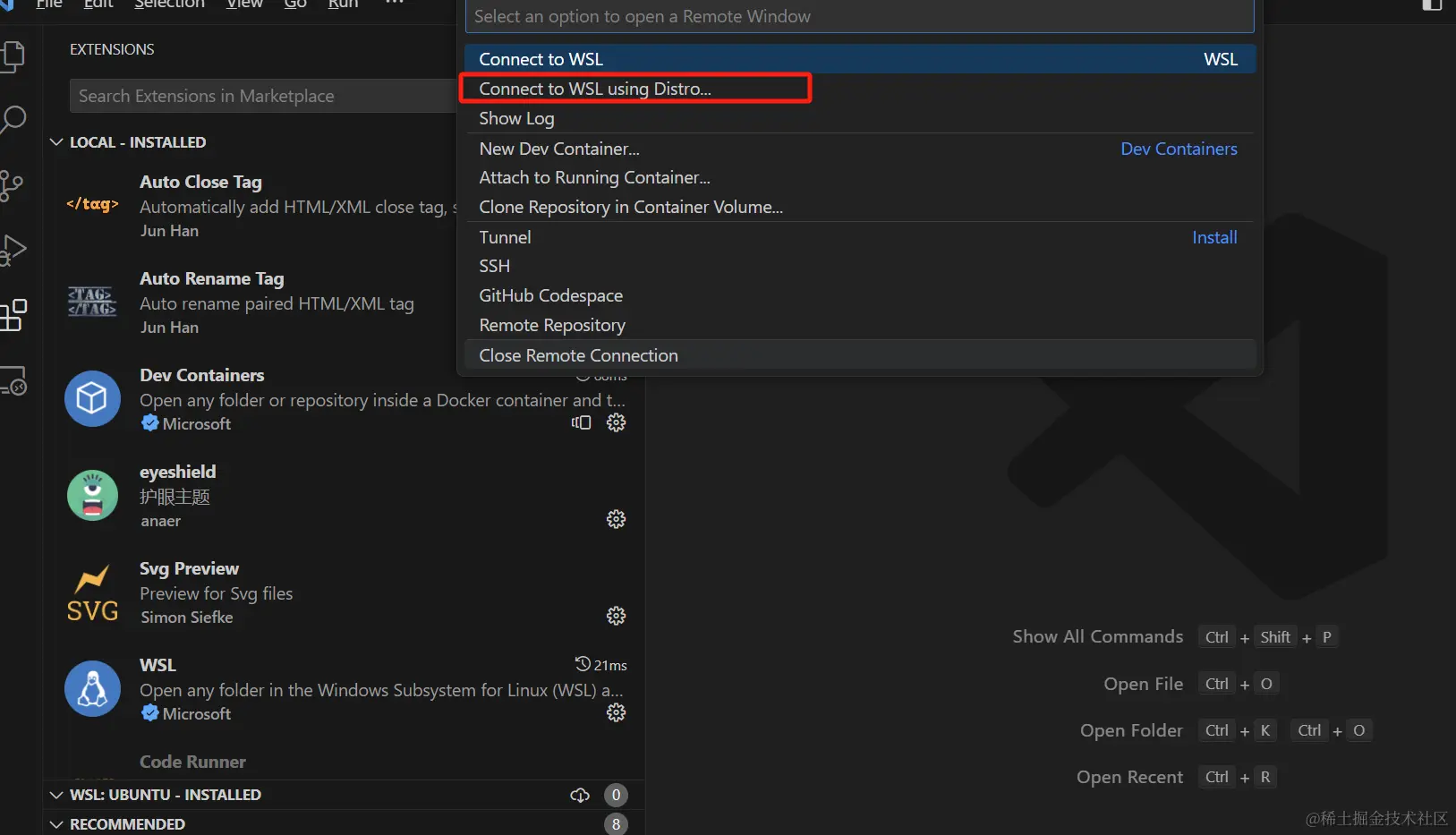Image resolution: width=1456 pixels, height=835 pixels.
Task: Open the File menu
Action: click(x=49, y=4)
